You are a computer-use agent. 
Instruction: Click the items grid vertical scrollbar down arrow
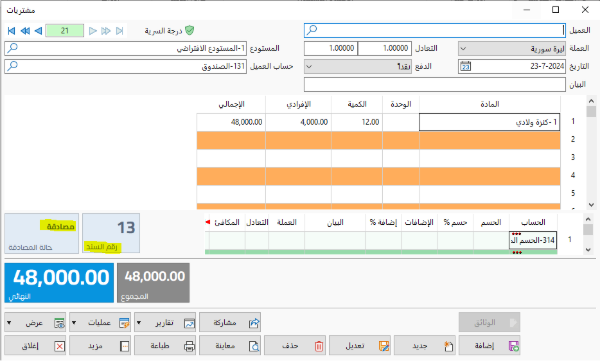(x=591, y=205)
